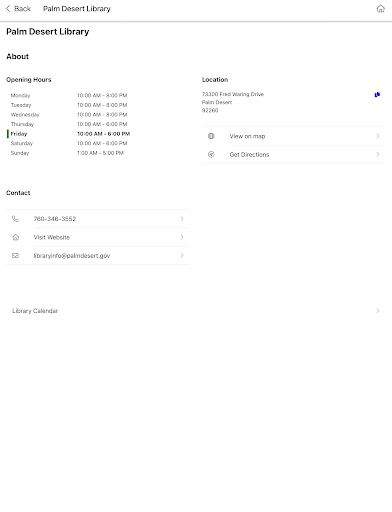Click the compass icon beside Get Directions
The height and width of the screenshot is (512, 392).
[x=211, y=154]
